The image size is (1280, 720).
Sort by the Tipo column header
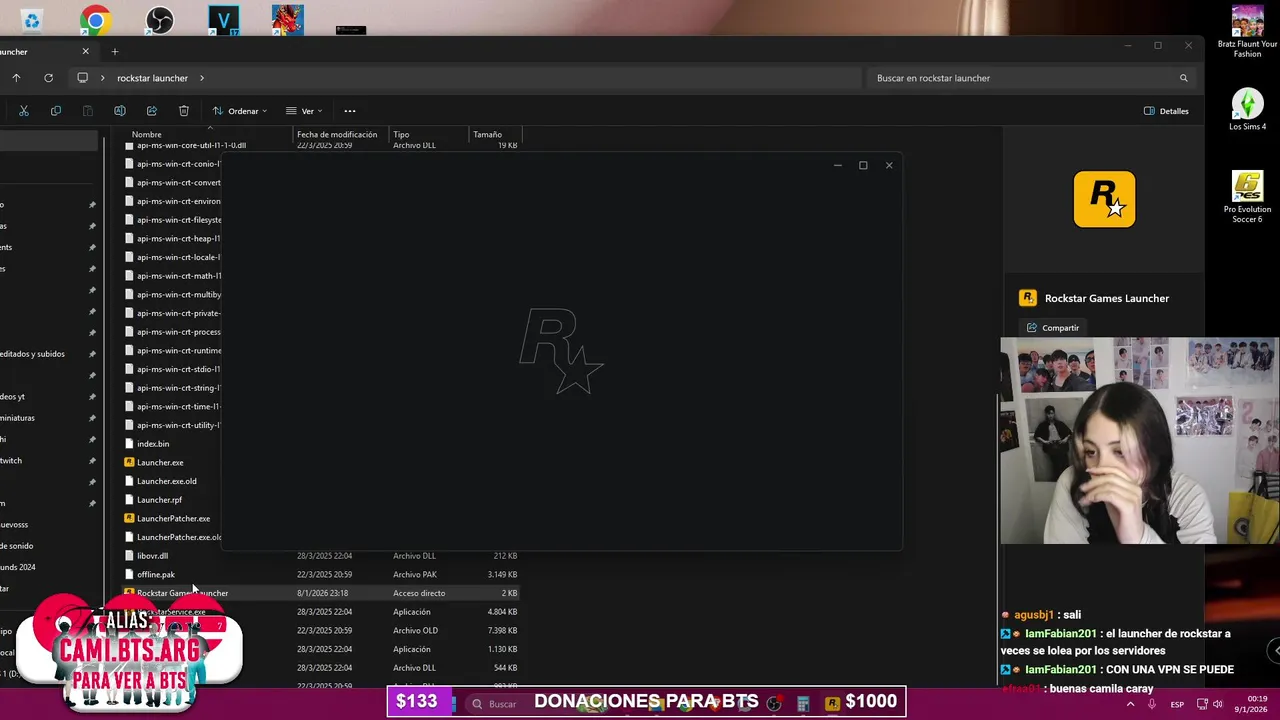tap(401, 134)
